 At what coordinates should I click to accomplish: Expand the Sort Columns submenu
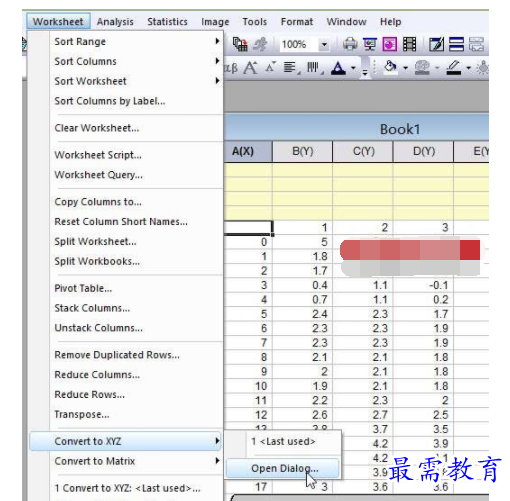point(217,61)
